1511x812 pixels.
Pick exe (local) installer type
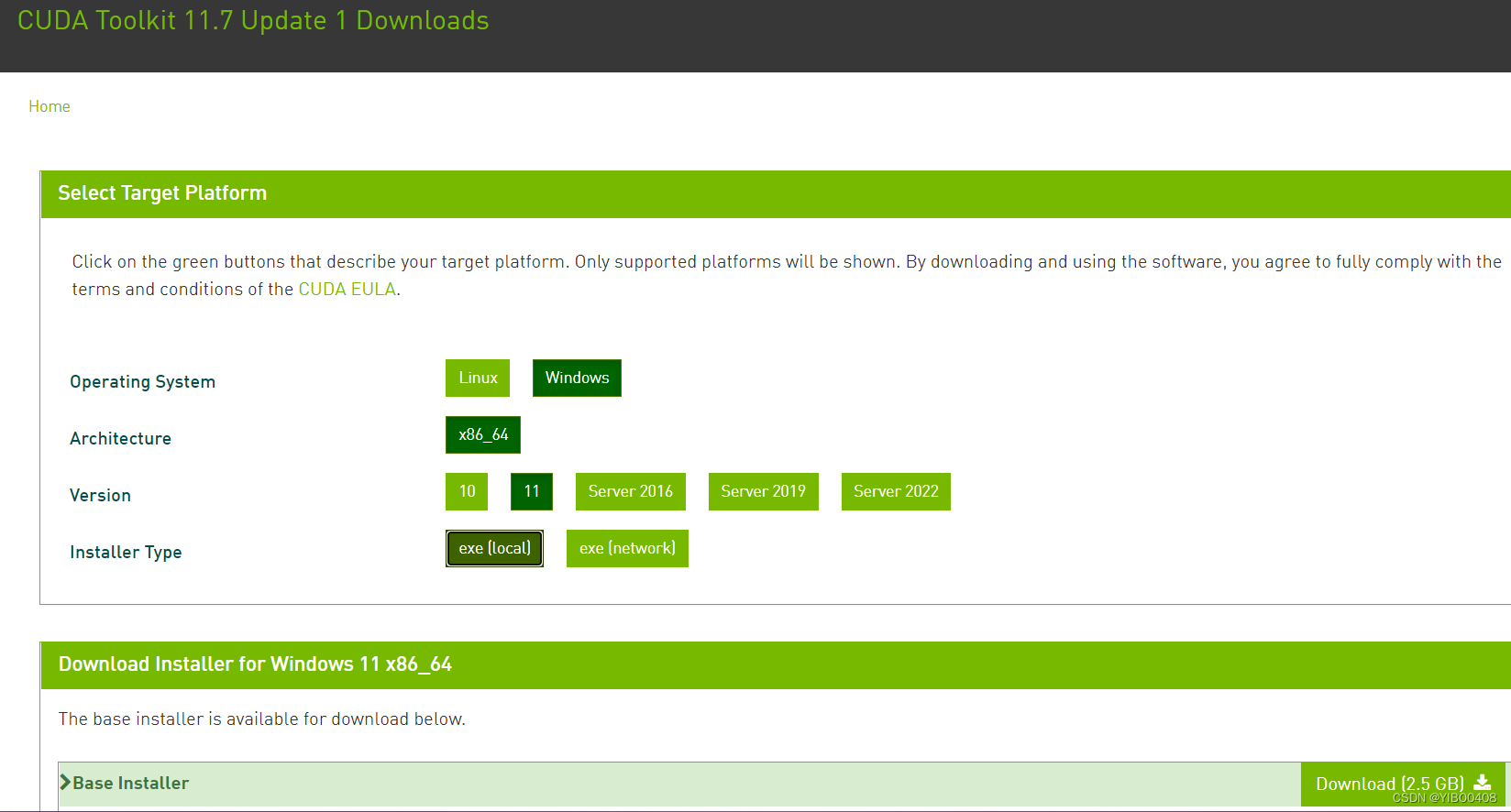(x=494, y=548)
